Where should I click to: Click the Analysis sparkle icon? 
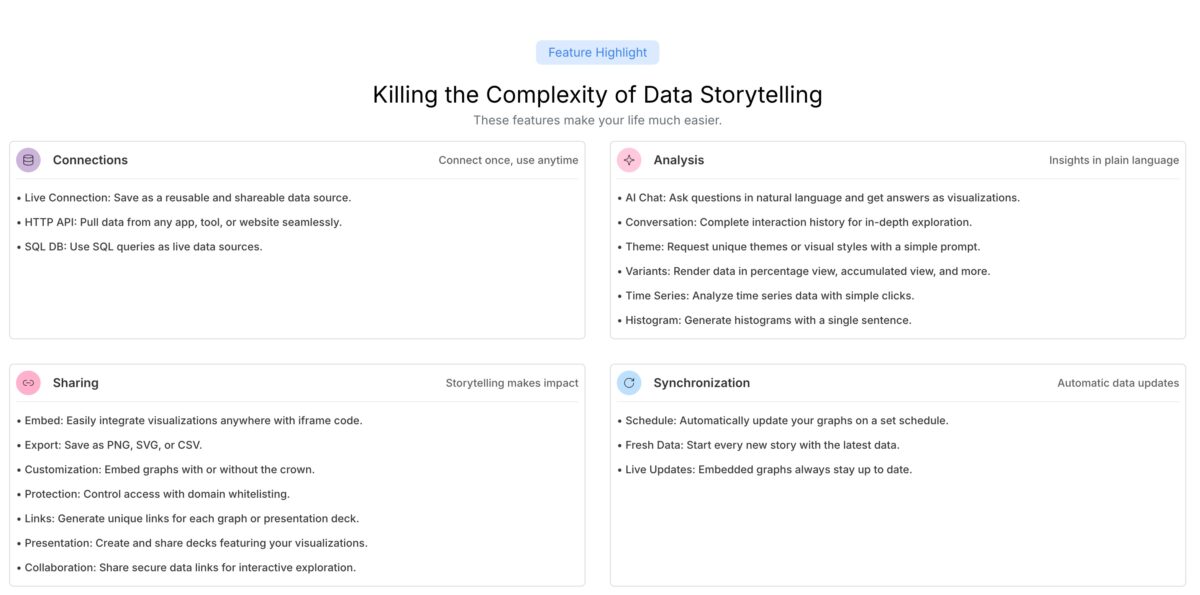pyautogui.click(x=629, y=160)
